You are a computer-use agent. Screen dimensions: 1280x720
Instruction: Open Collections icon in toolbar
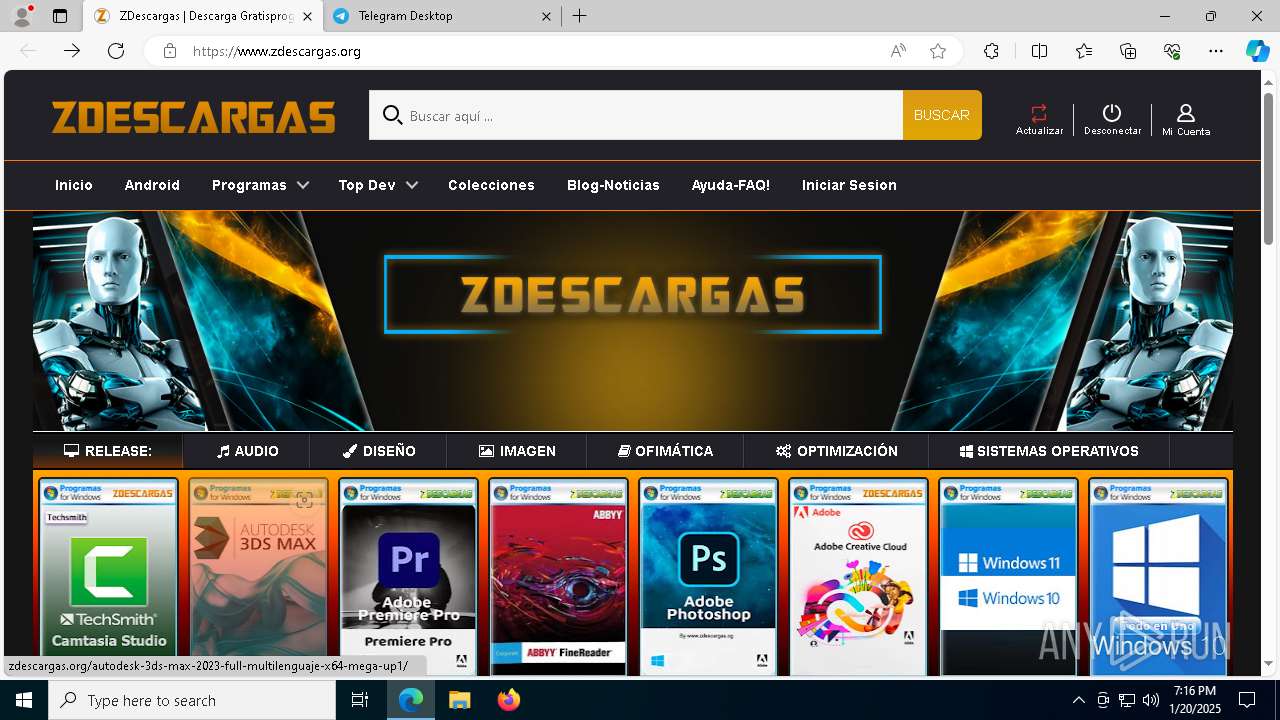pos(1128,51)
